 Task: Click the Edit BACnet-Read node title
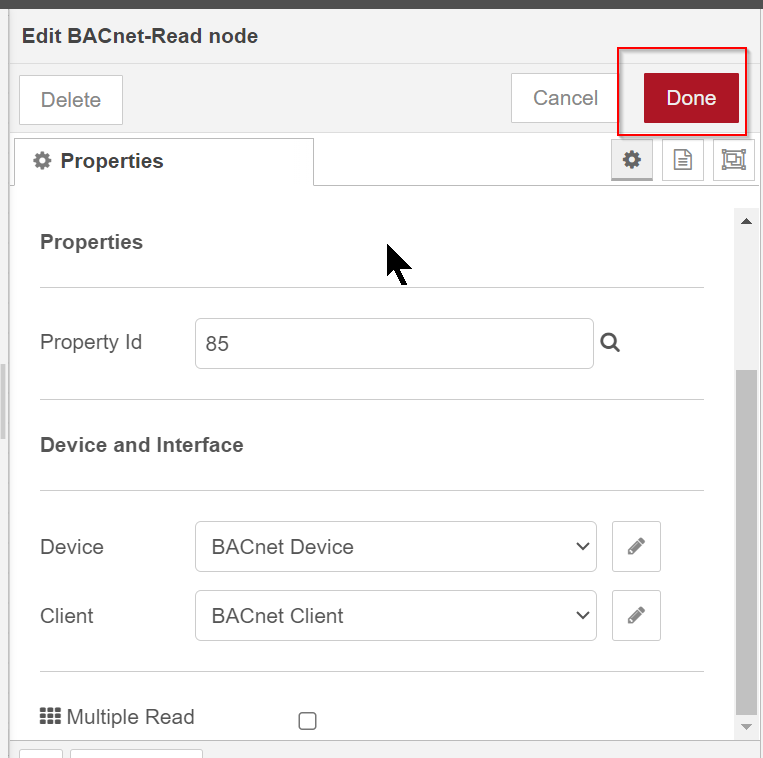pos(140,36)
